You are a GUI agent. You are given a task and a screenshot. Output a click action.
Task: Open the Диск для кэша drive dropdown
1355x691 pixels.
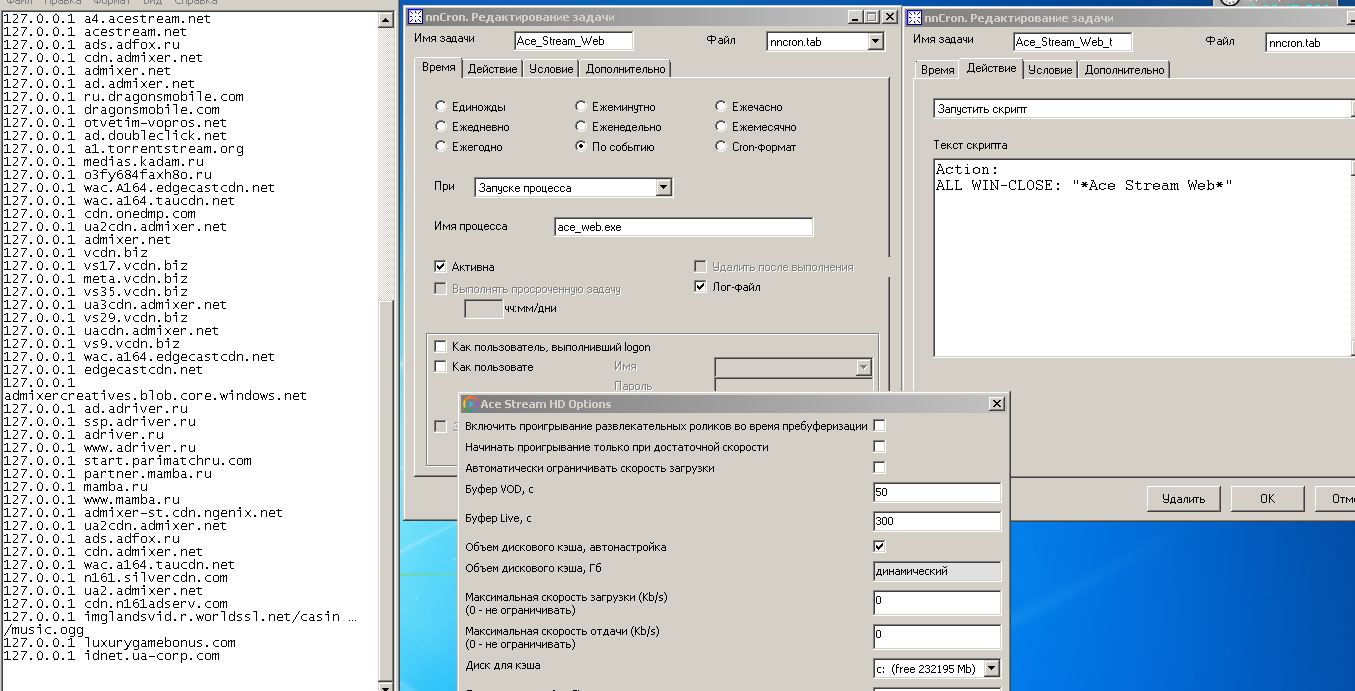pyautogui.click(x=991, y=668)
